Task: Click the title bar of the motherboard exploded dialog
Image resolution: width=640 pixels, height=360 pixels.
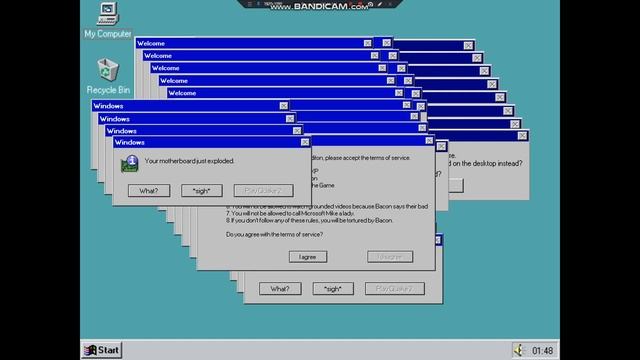Action: (x=211, y=142)
